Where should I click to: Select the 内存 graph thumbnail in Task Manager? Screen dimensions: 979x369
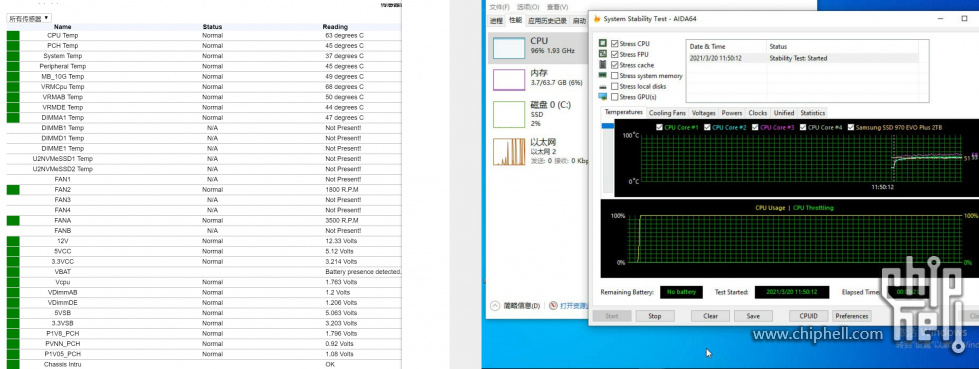point(509,80)
